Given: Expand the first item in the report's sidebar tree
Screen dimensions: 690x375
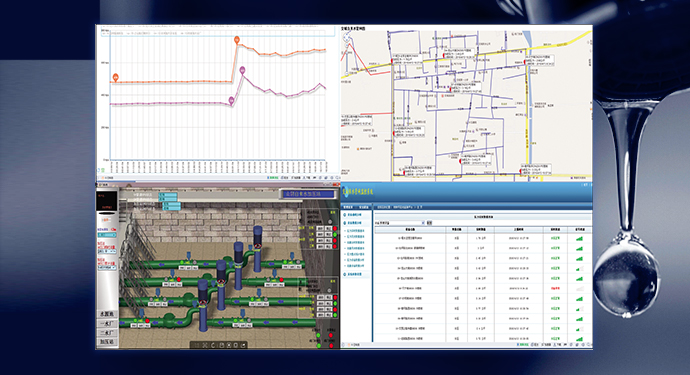Looking at the screenshot, I should [x=355, y=215].
